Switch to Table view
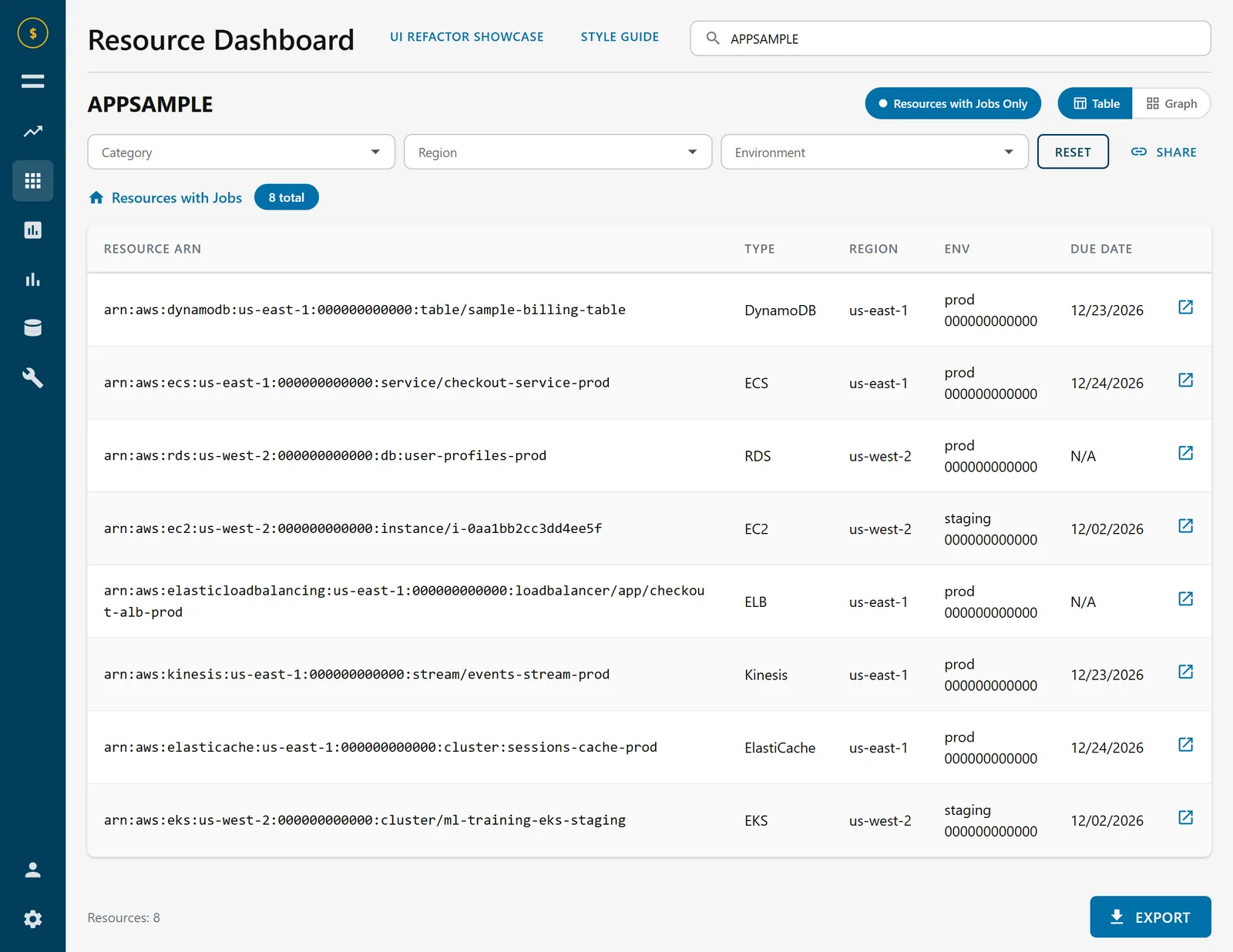Image resolution: width=1233 pixels, height=952 pixels. (x=1095, y=103)
